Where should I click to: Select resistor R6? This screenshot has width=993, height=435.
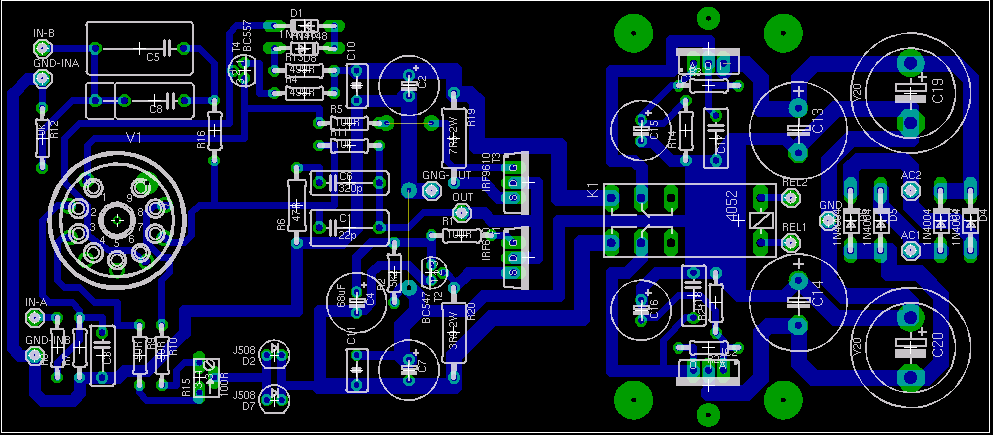(296, 205)
